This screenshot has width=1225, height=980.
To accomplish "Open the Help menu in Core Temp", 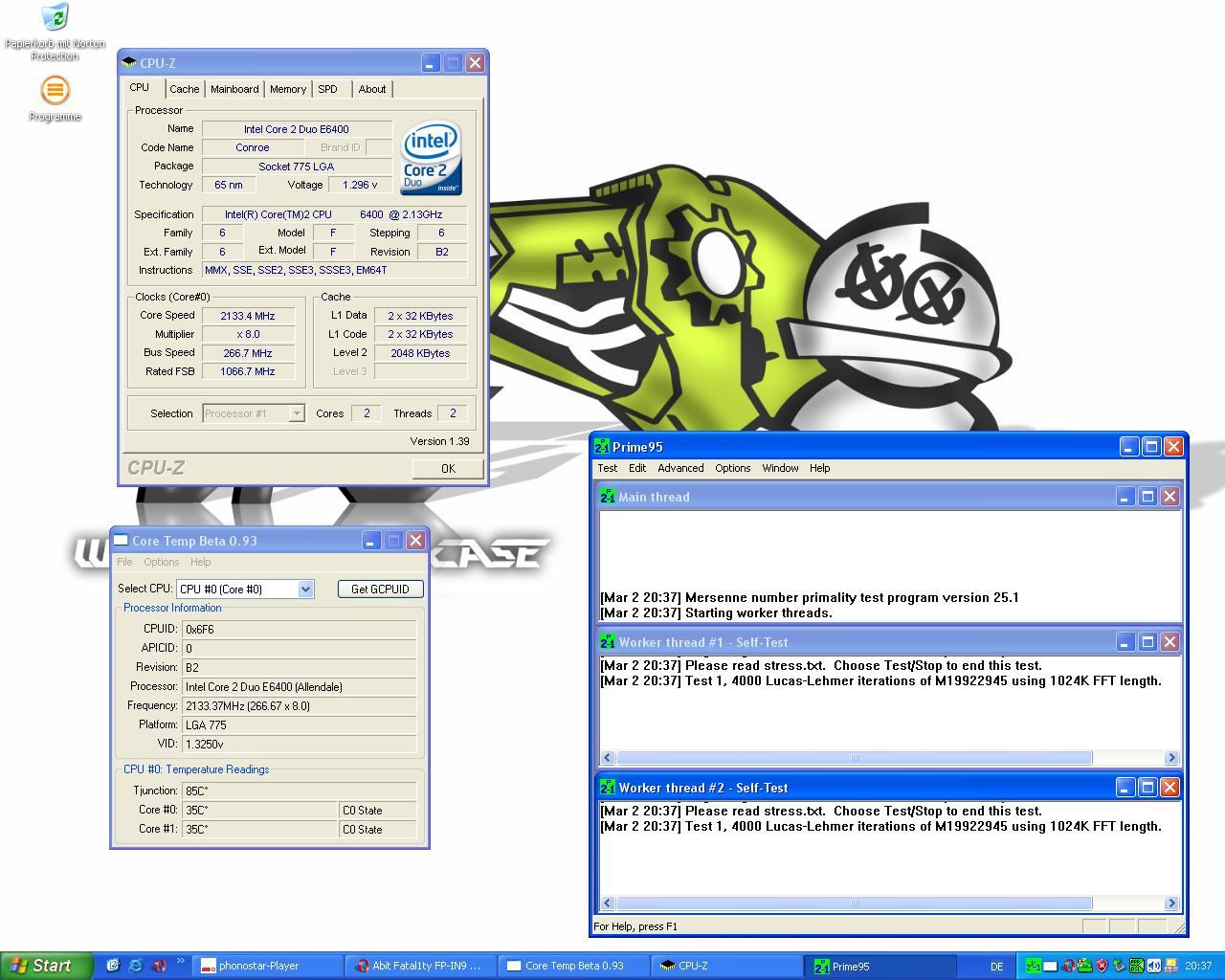I will (200, 562).
